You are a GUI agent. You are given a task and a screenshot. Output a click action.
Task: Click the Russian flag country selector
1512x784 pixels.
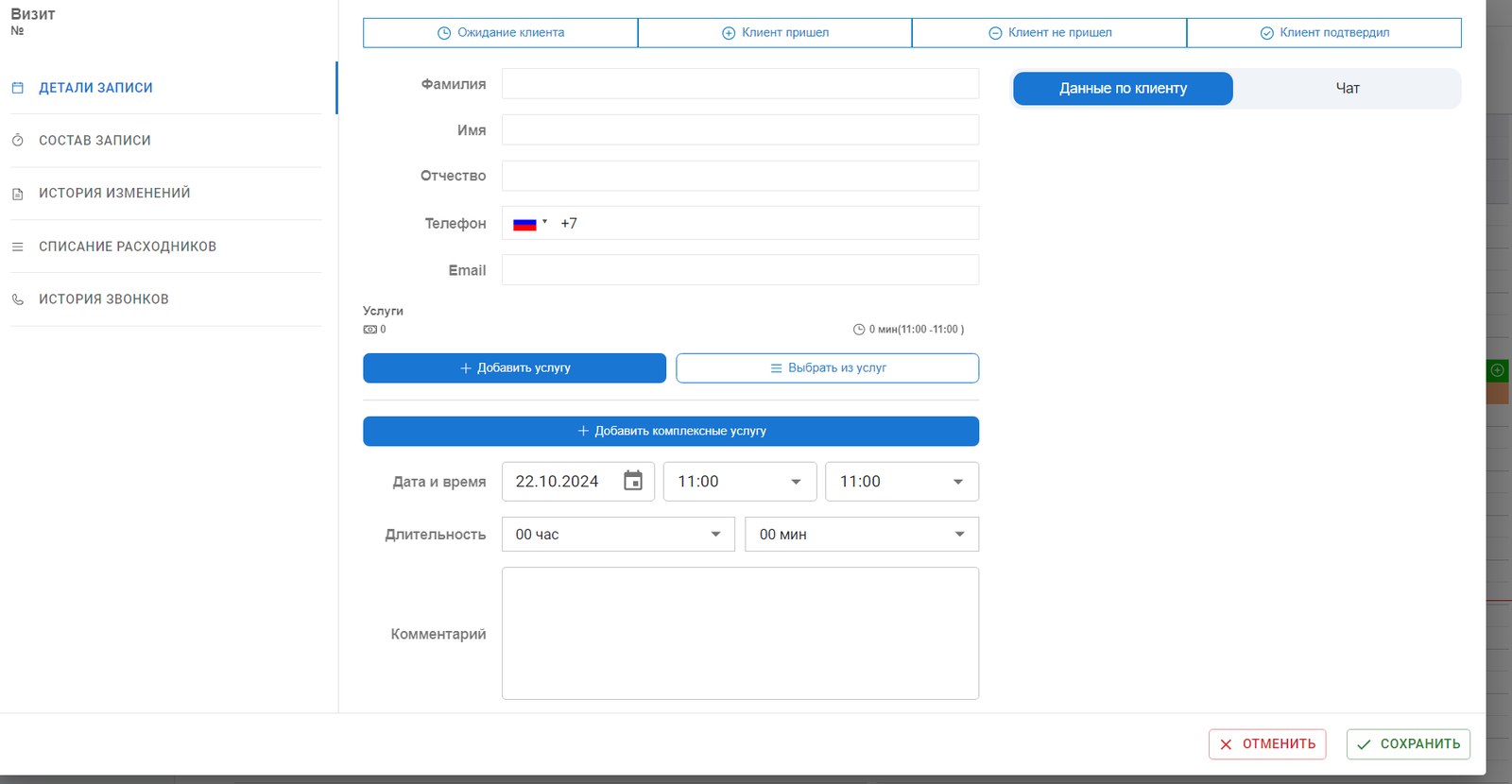(x=530, y=224)
